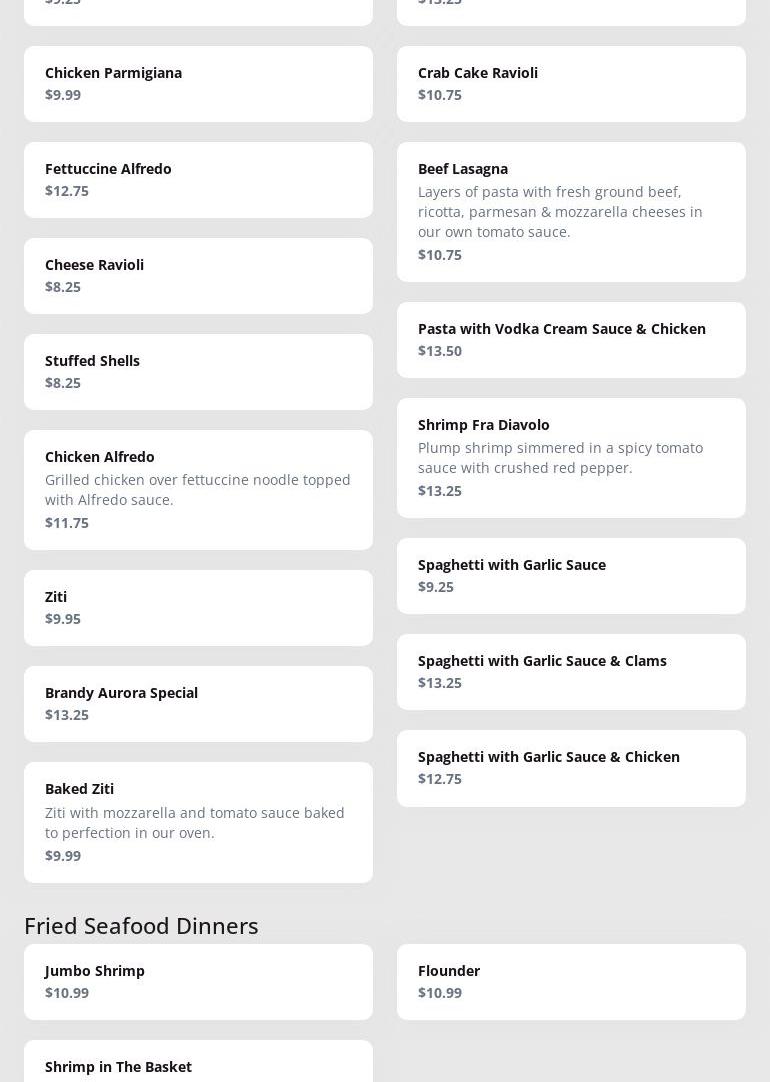
Task: Select Cheese Ravioli from the menu
Action: 198,276
